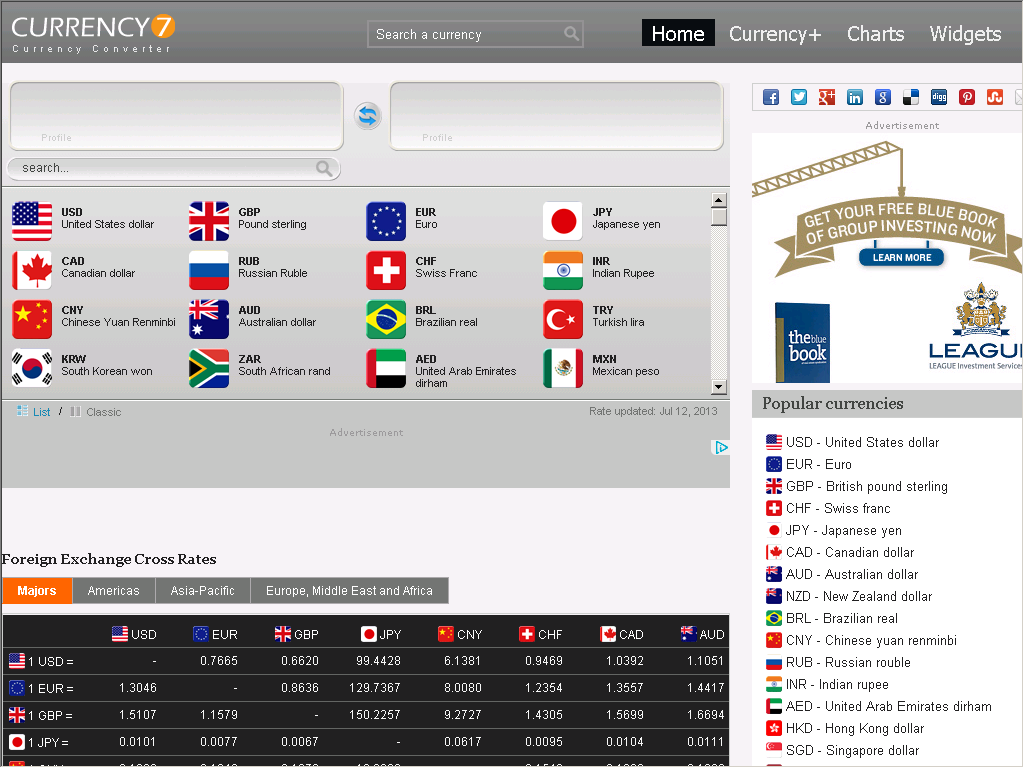This screenshot has height=768, width=1024.
Task: Switch to the Asia-Pacific tab
Action: [202, 590]
